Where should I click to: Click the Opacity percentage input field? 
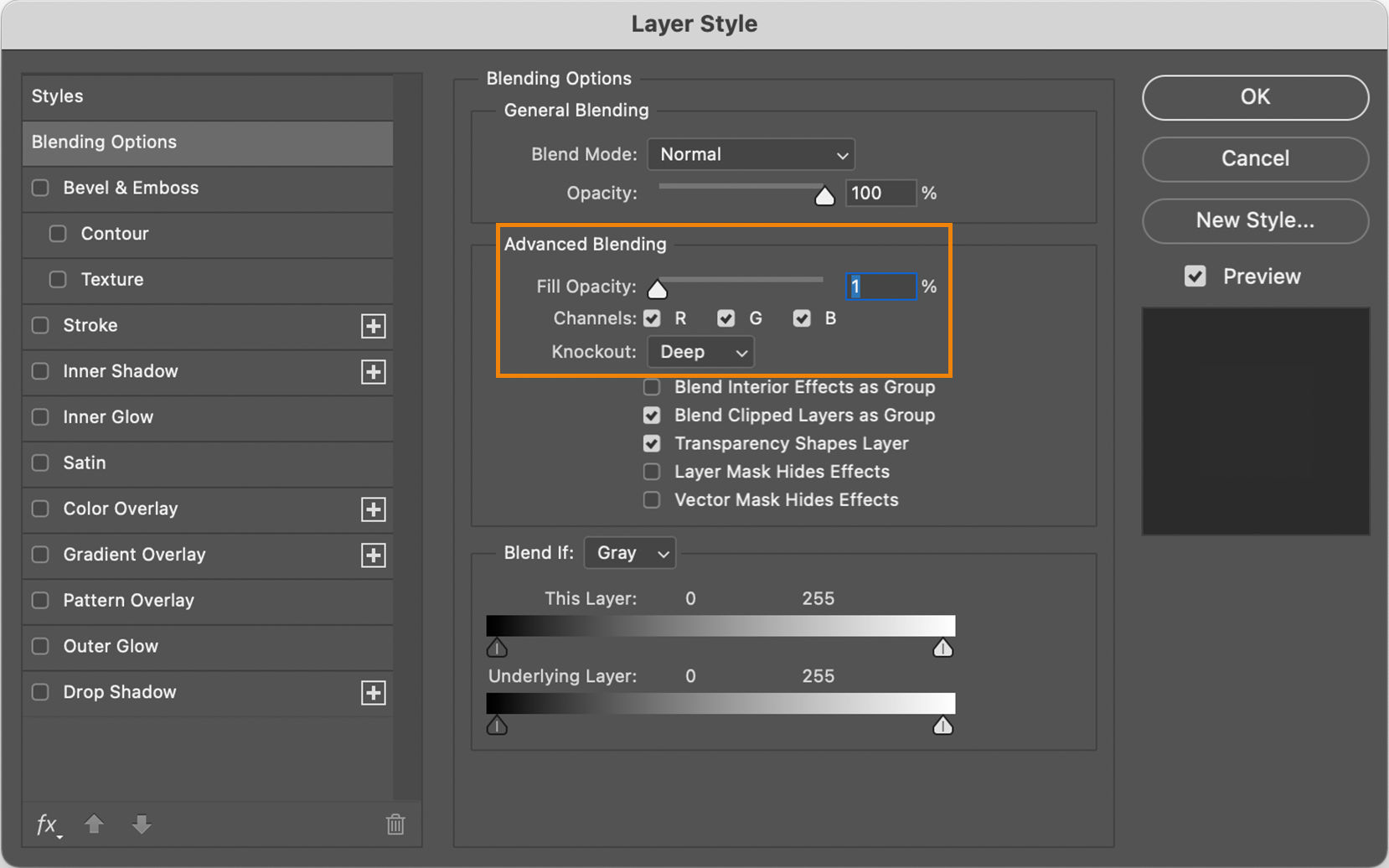tap(880, 194)
